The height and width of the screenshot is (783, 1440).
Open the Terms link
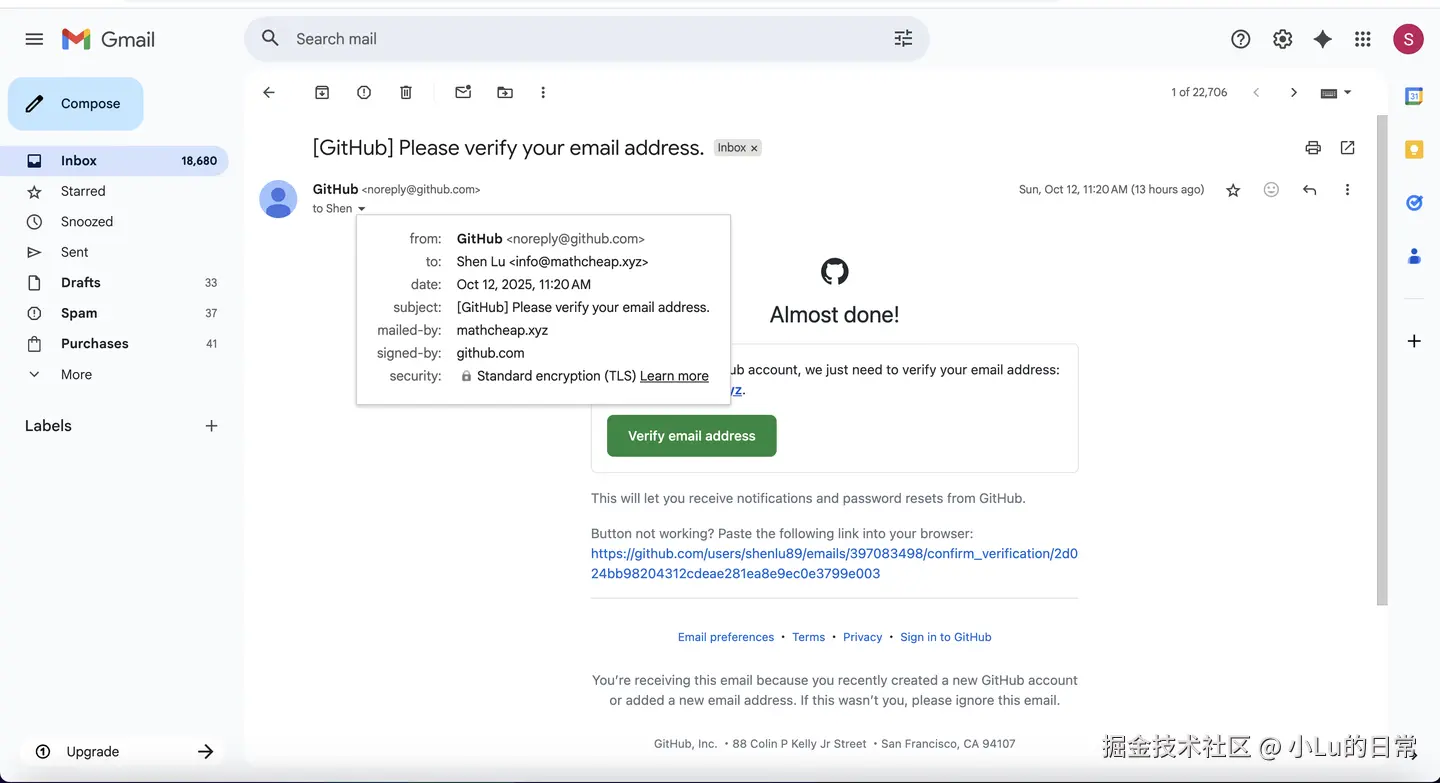809,637
